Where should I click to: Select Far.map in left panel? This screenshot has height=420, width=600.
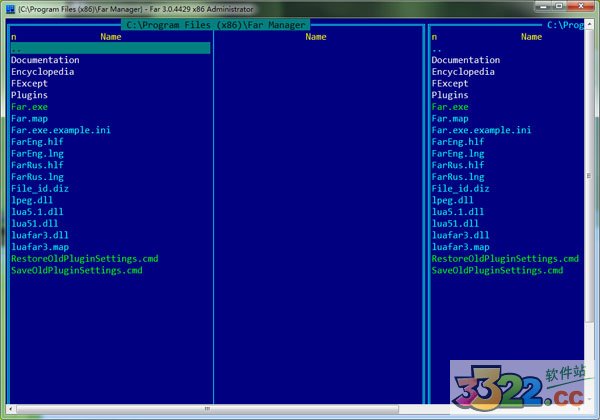click(x=29, y=119)
